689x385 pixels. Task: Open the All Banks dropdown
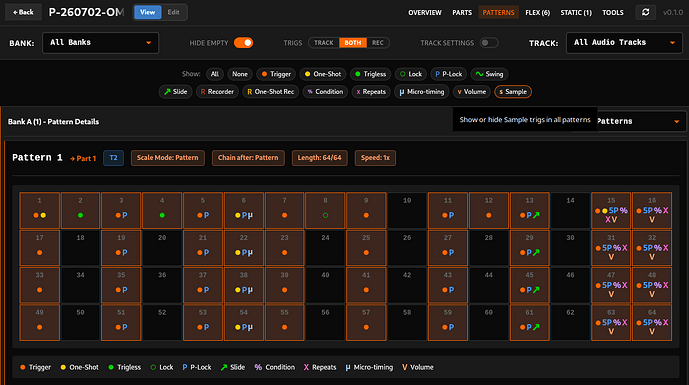coord(100,43)
